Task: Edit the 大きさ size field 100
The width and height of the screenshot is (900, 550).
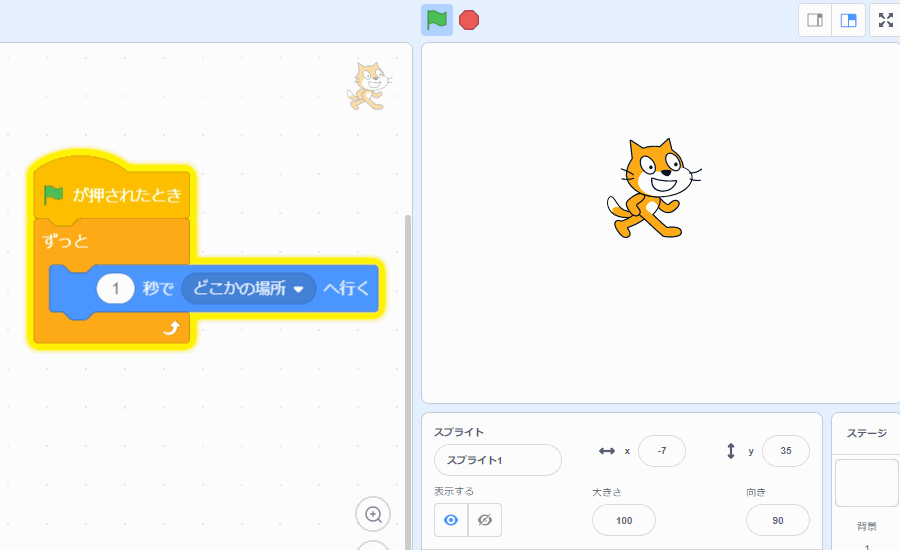Action: point(624,520)
